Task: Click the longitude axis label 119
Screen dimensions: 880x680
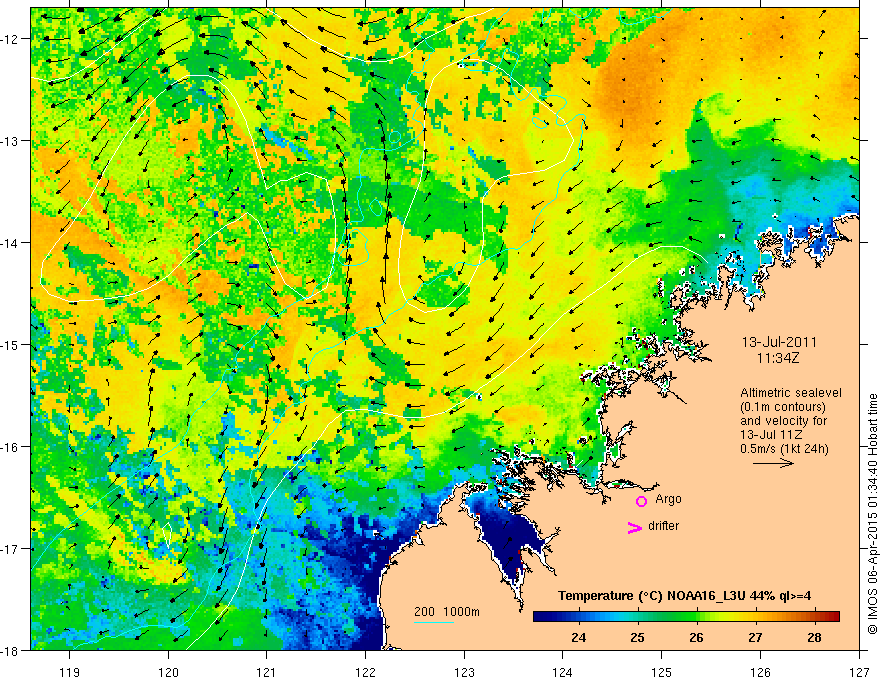Action: click(70, 672)
